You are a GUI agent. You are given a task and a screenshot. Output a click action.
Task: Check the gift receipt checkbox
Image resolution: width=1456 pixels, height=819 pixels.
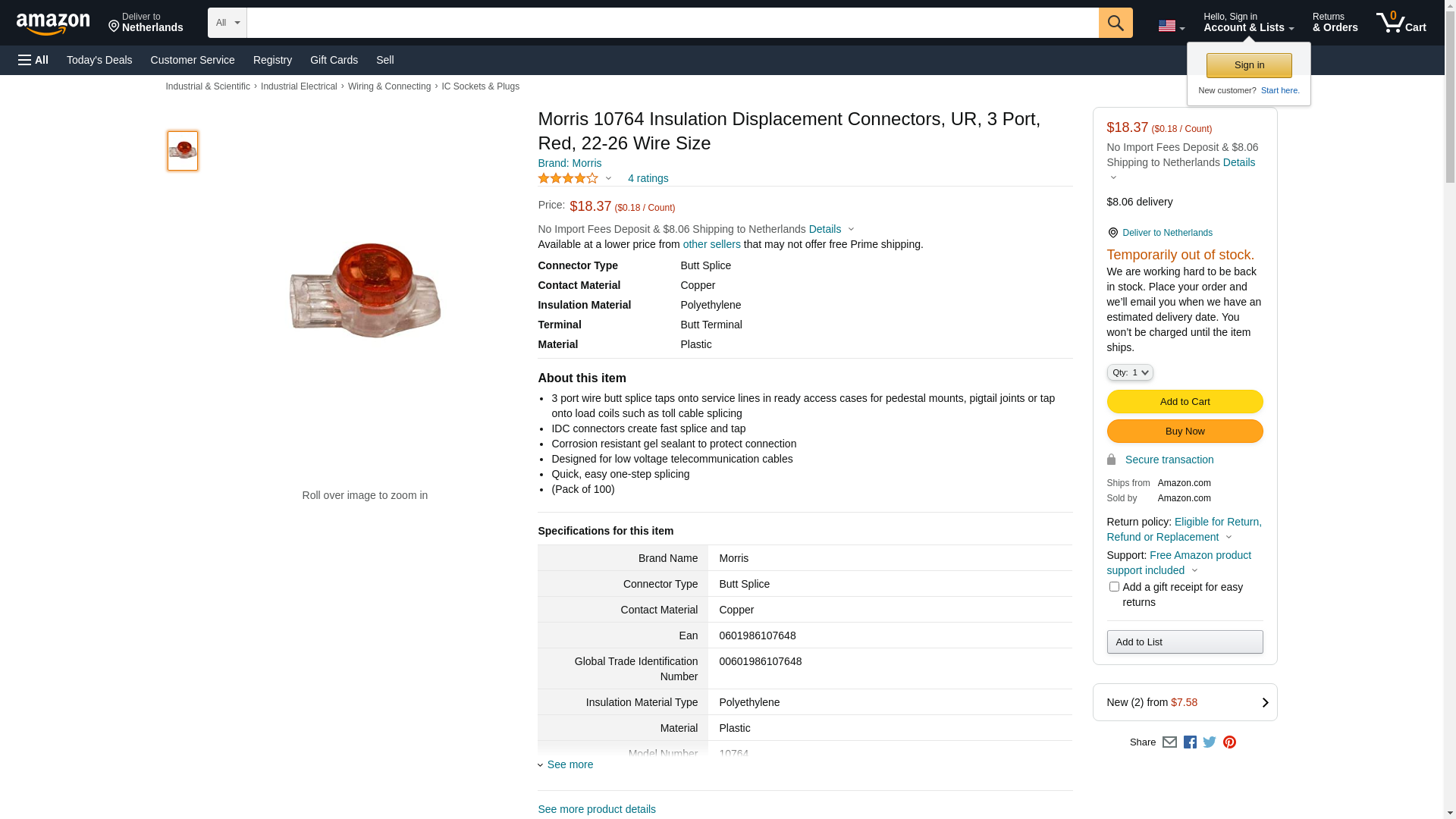point(1114,587)
